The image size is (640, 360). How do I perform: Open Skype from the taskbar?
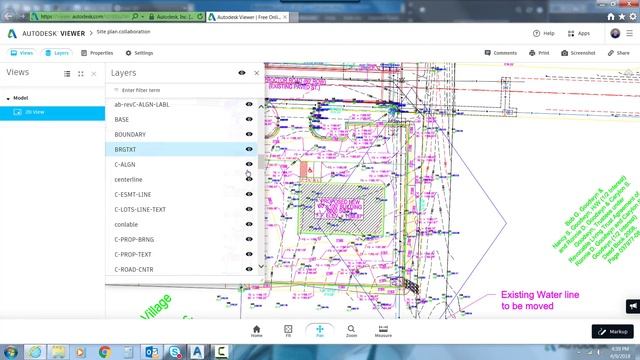[x=175, y=352]
